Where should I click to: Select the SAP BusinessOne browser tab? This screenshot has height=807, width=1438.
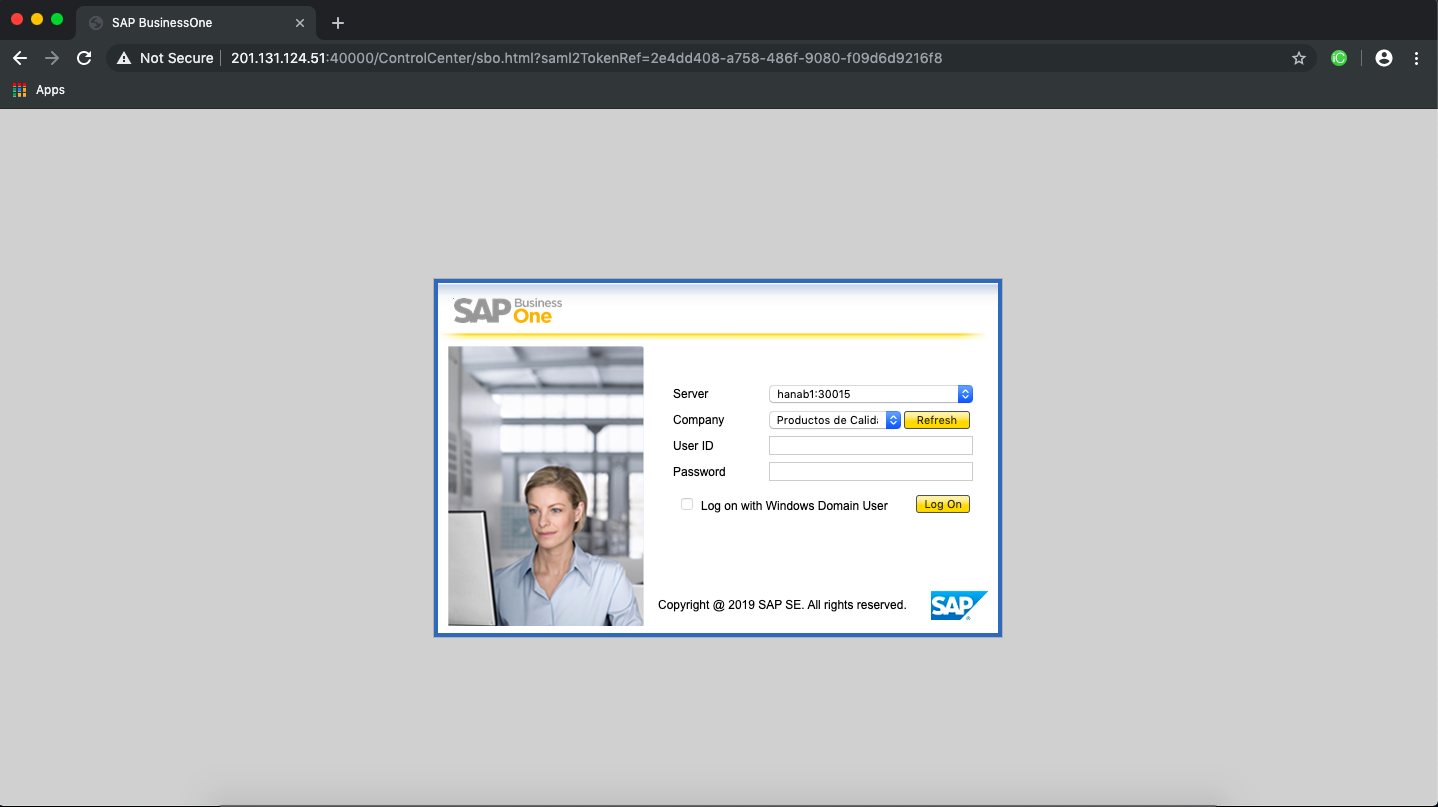(x=197, y=23)
